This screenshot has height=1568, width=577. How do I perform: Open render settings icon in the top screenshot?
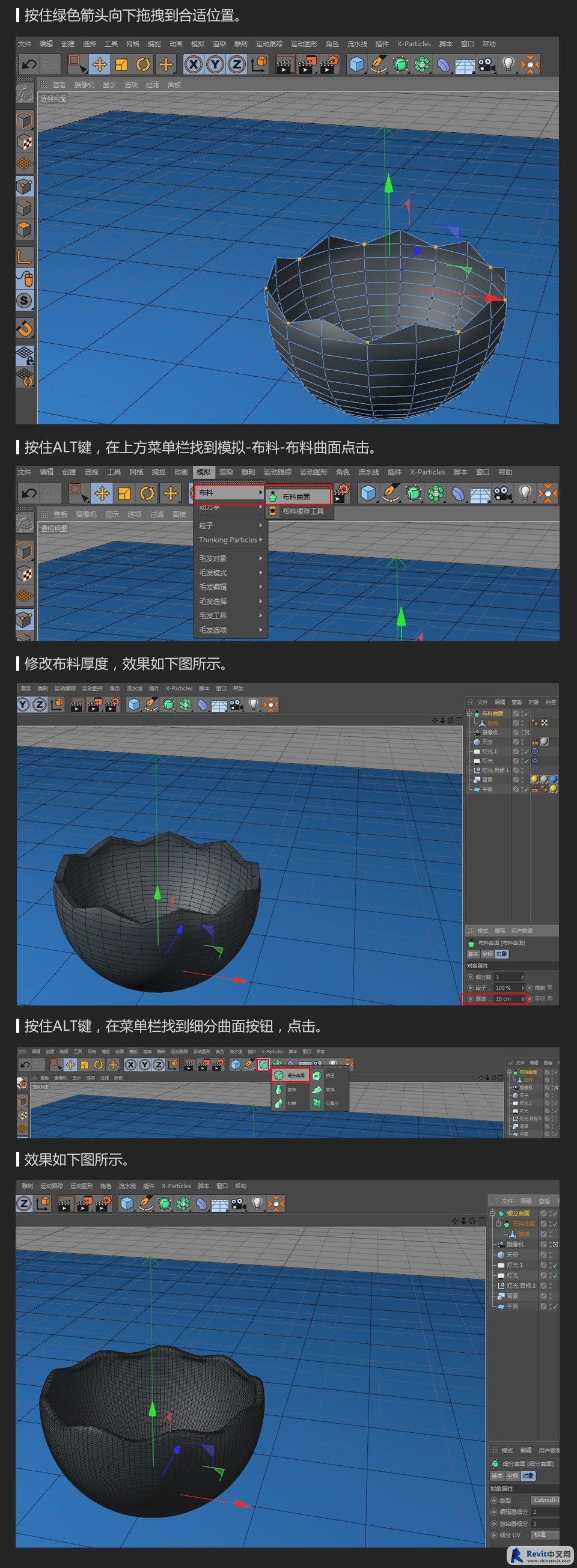(x=329, y=64)
